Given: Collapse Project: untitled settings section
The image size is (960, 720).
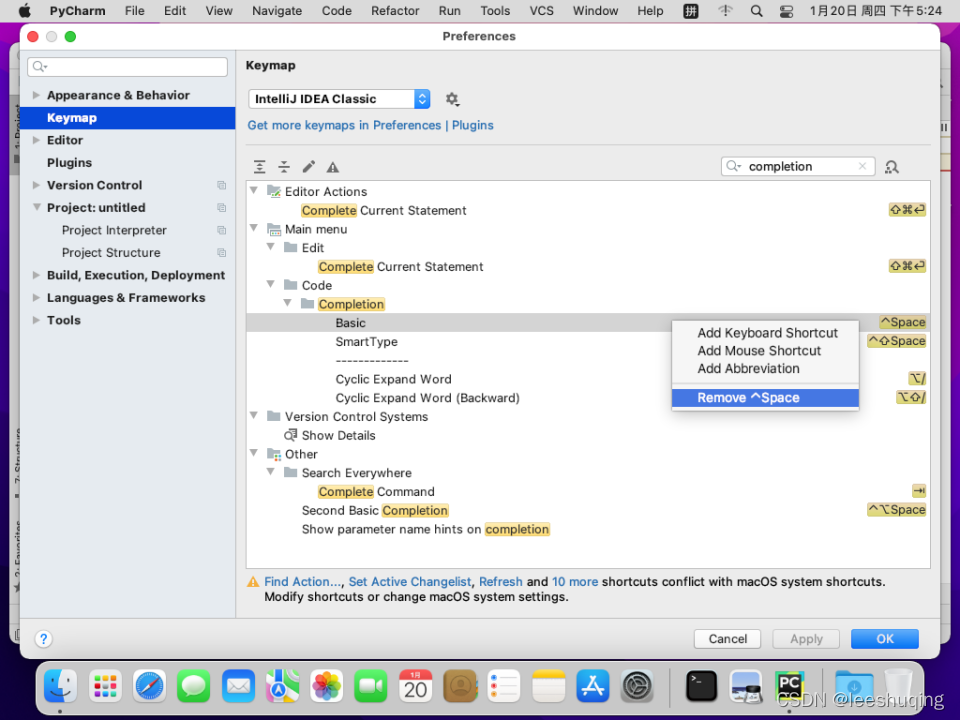Looking at the screenshot, I should (x=36, y=208).
